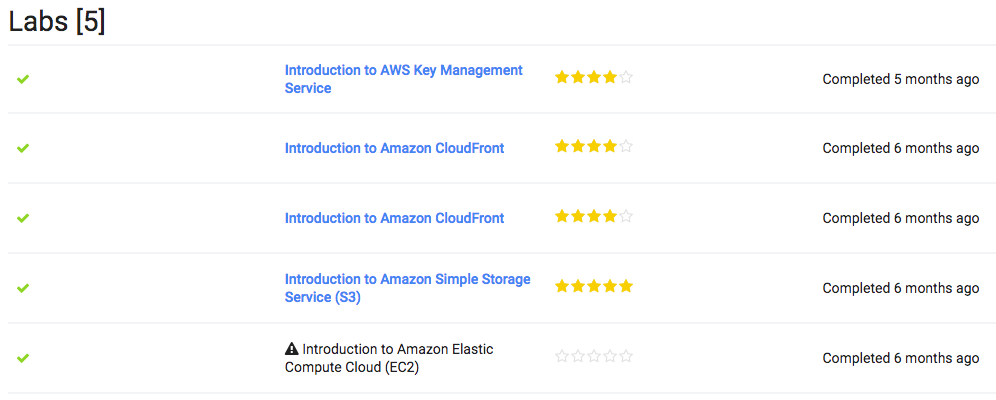
Task: Click the Introduction to Amazon Elastic Compute Cloud title
Action: 389,358
